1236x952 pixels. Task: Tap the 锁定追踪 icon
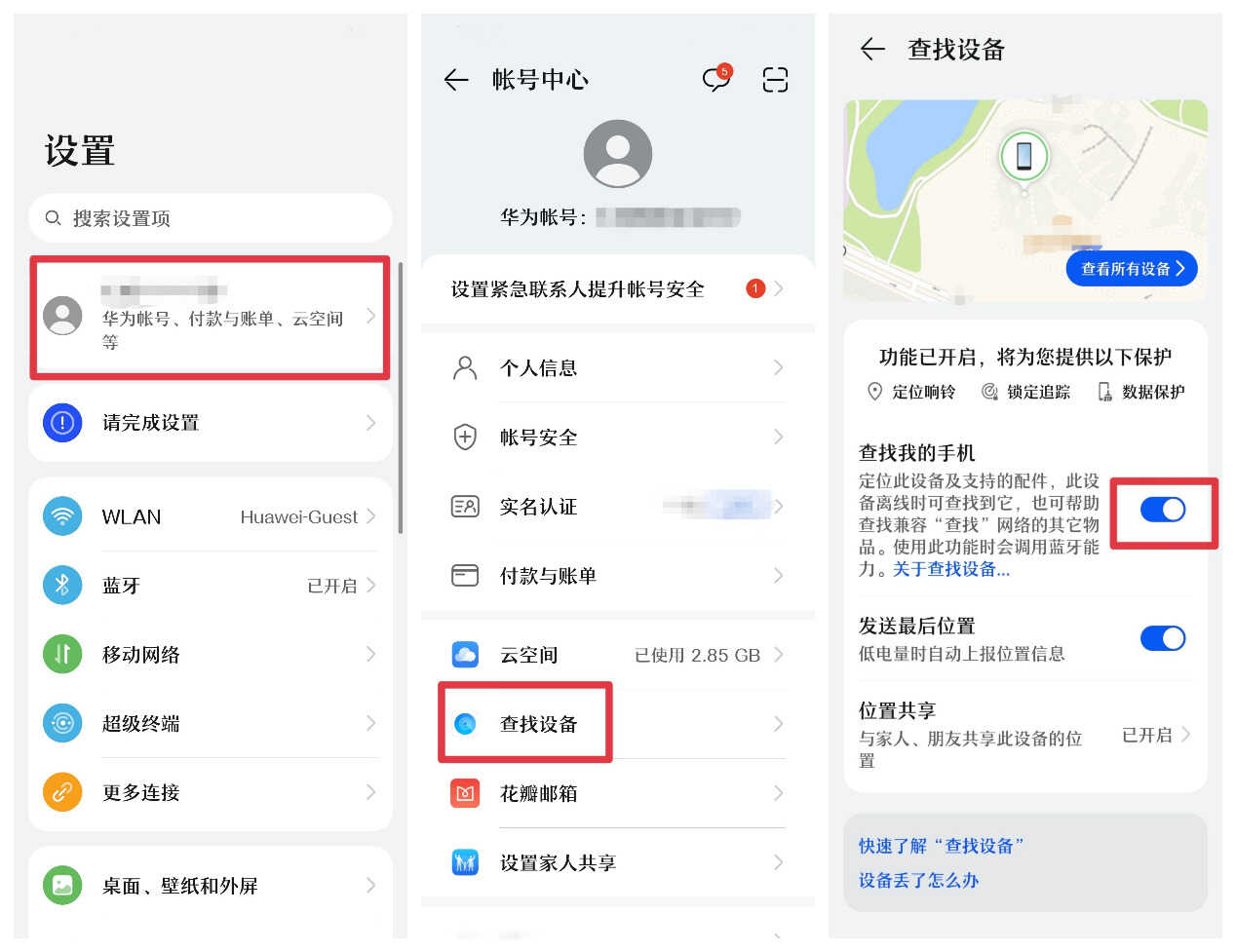click(x=989, y=392)
